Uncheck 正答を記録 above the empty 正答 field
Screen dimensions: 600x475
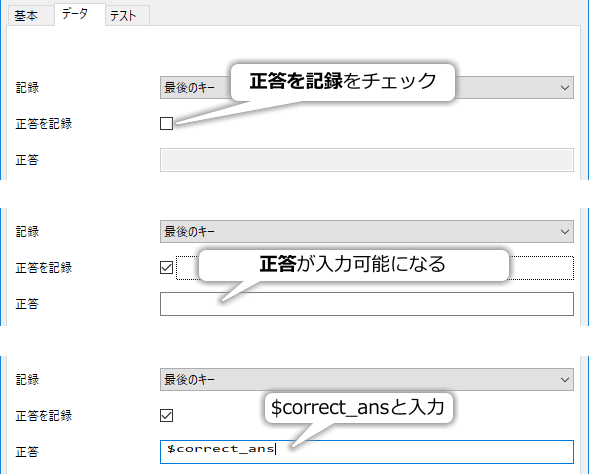click(166, 268)
